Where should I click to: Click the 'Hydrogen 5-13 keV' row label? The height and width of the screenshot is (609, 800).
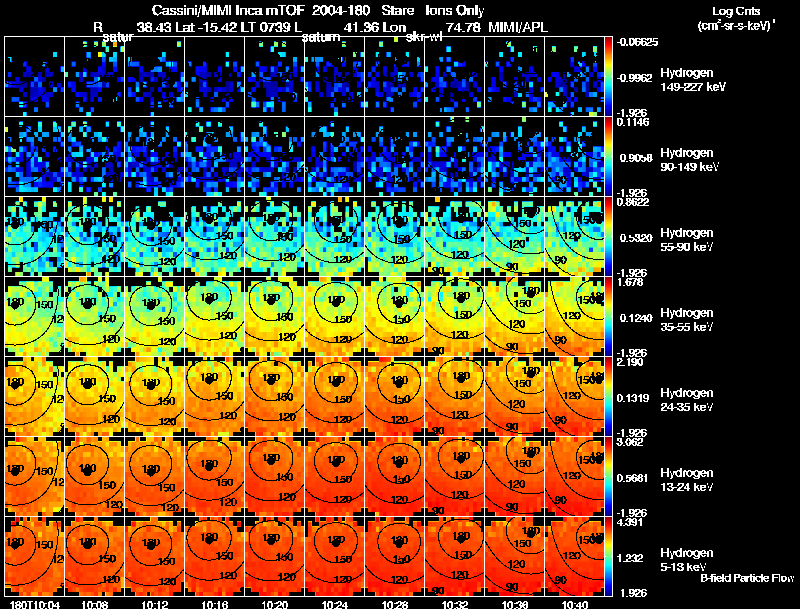[687, 560]
